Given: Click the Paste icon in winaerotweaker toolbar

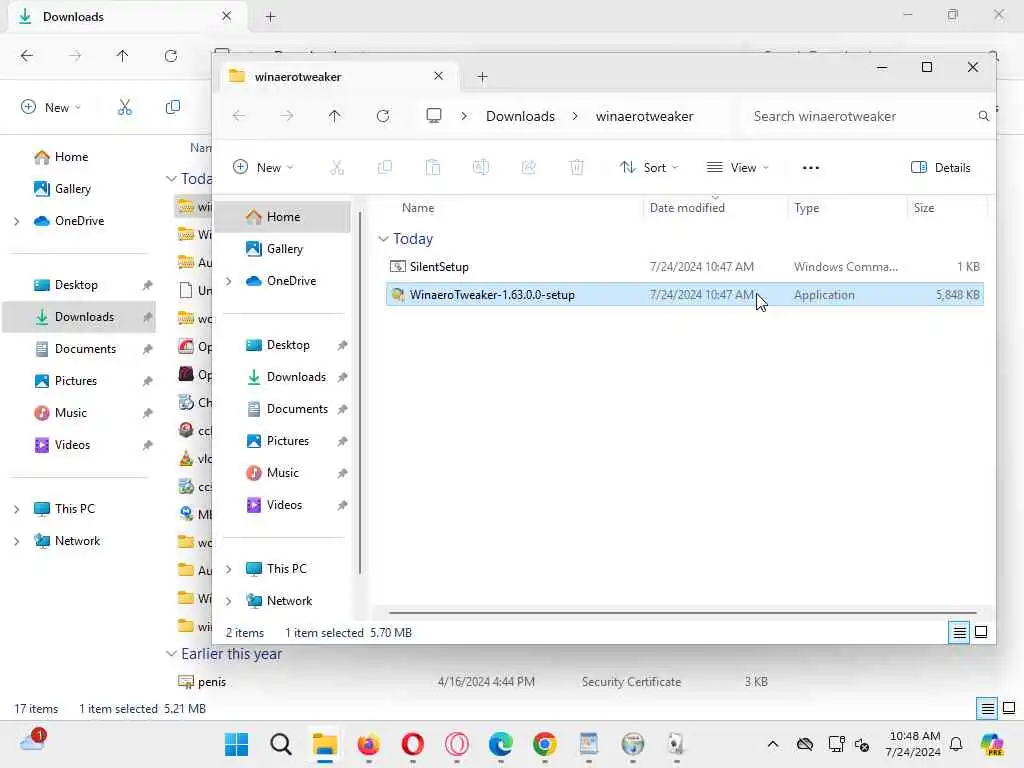Looking at the screenshot, I should 432,168.
